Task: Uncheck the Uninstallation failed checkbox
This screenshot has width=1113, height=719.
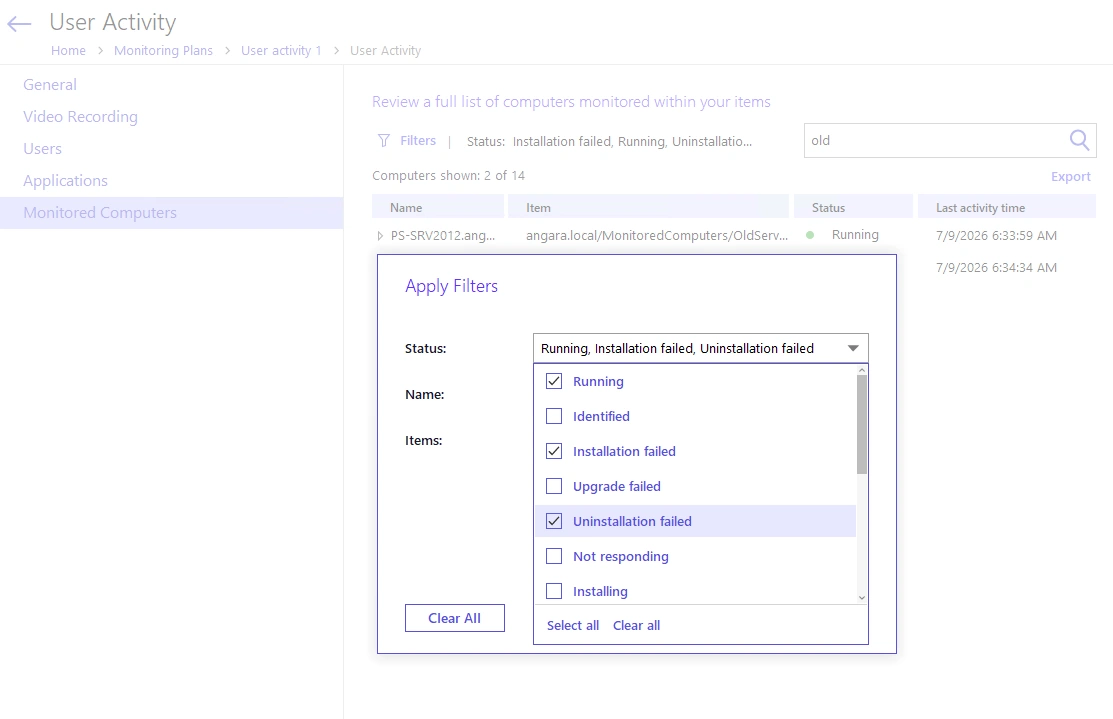Action: coord(554,521)
